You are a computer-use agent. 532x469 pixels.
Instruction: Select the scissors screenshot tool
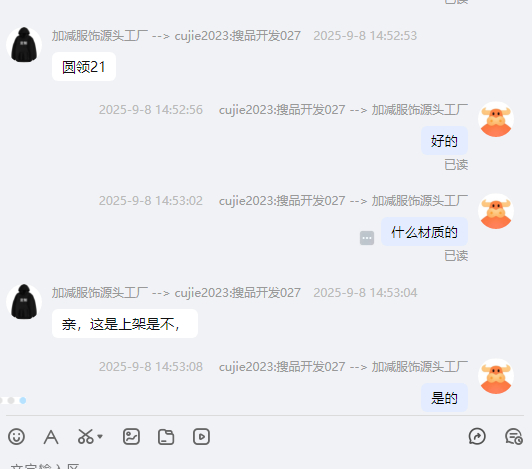pos(86,436)
